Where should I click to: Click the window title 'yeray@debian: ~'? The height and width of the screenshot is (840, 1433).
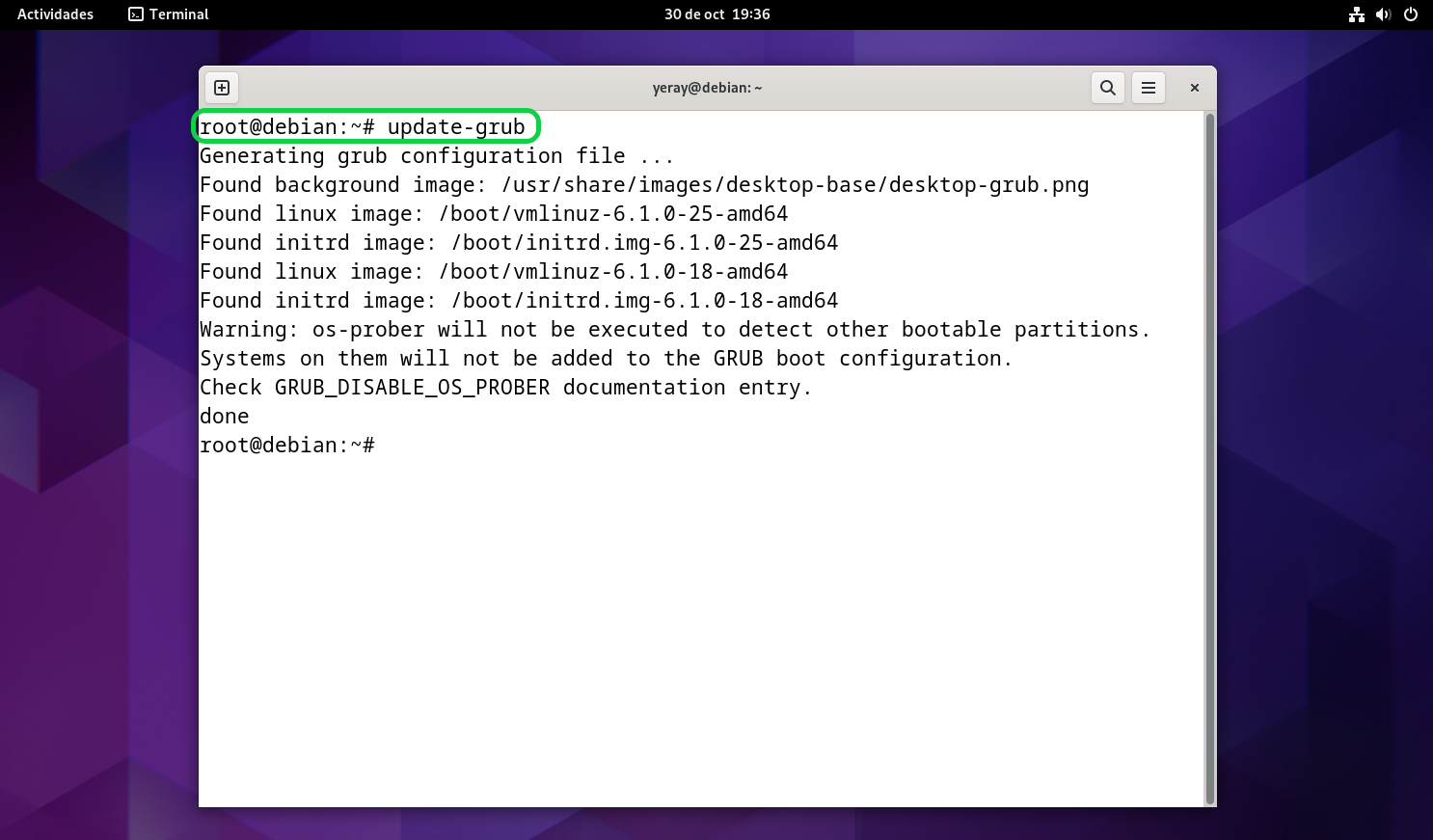[707, 88]
